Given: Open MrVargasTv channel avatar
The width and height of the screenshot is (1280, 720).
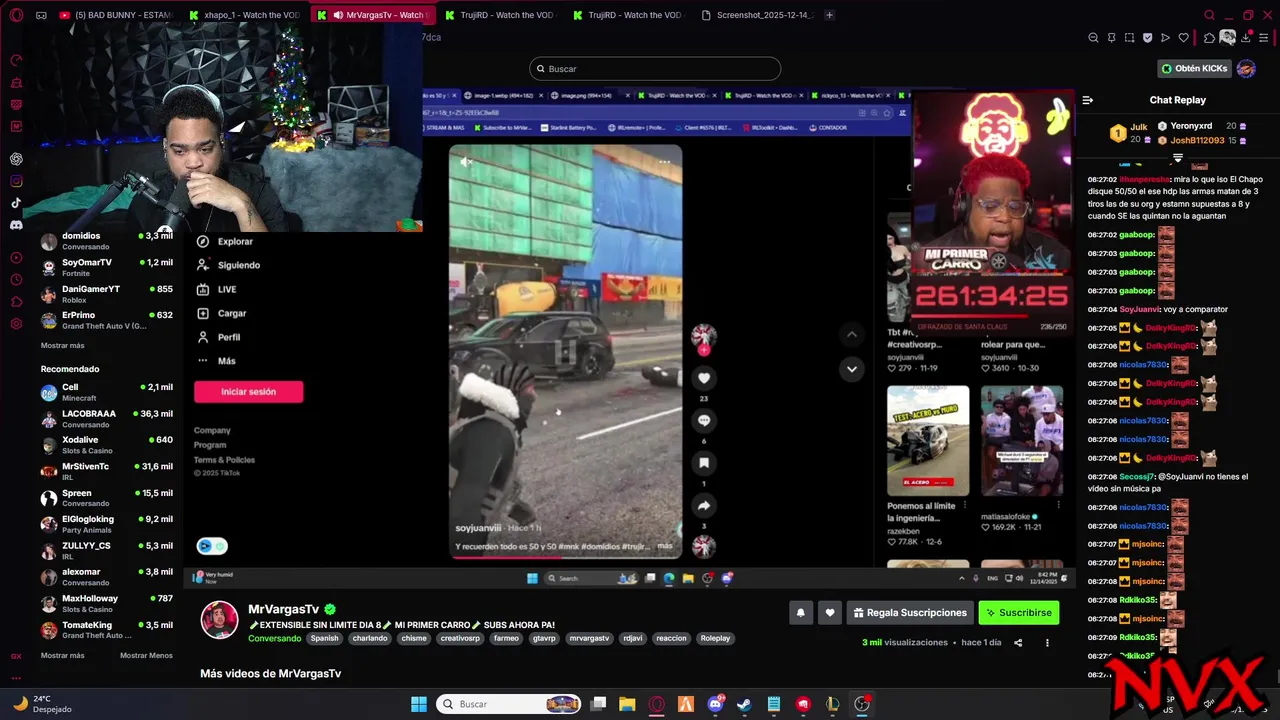Looking at the screenshot, I should 219,620.
